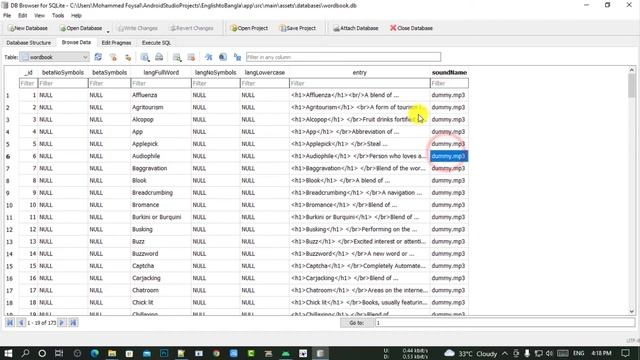Open the File menu

[x=7, y=16]
